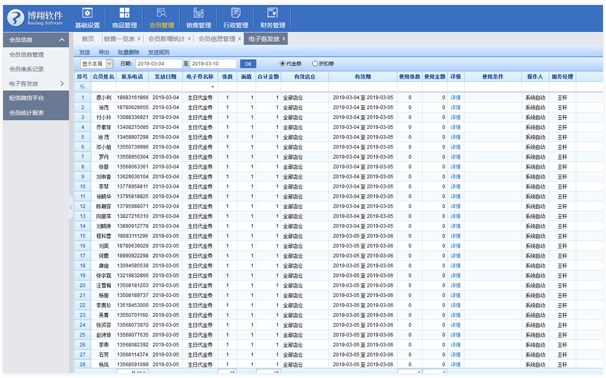Image resolution: width=606 pixels, height=378 pixels.
Task: Open 会员信息管理 in the sidebar
Action: click(x=26, y=54)
